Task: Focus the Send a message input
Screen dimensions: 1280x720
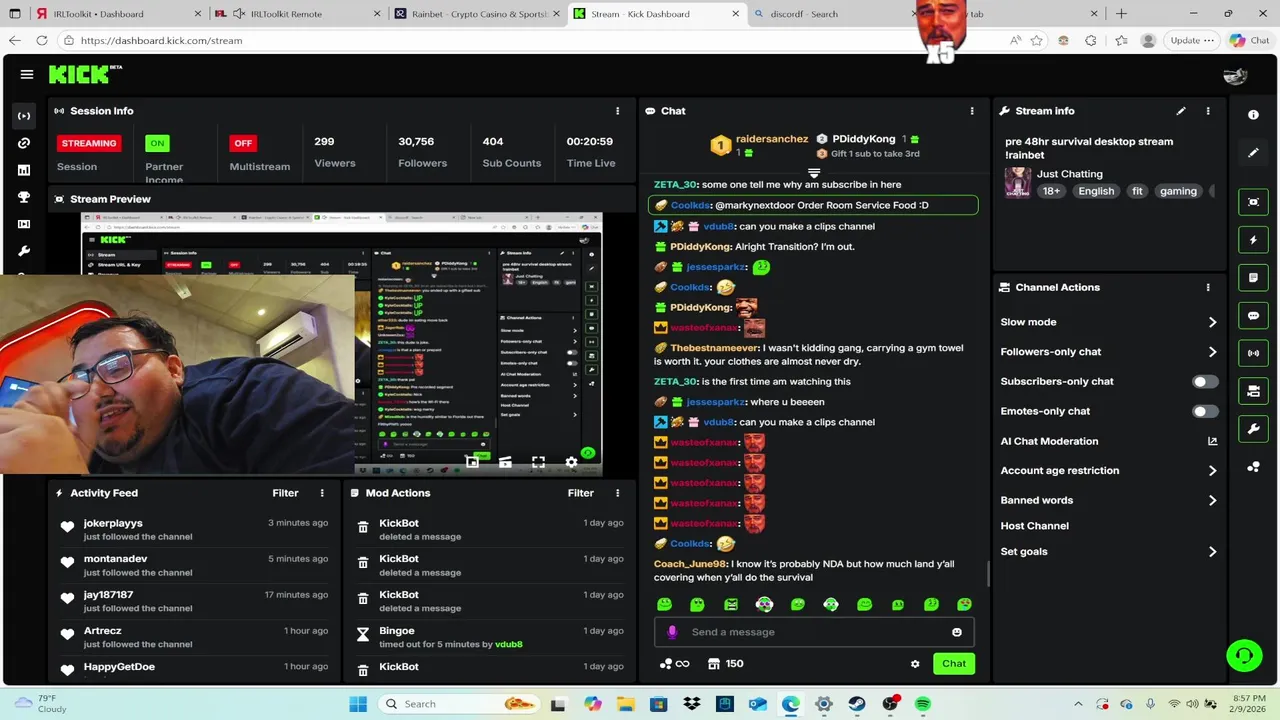Action: click(814, 632)
